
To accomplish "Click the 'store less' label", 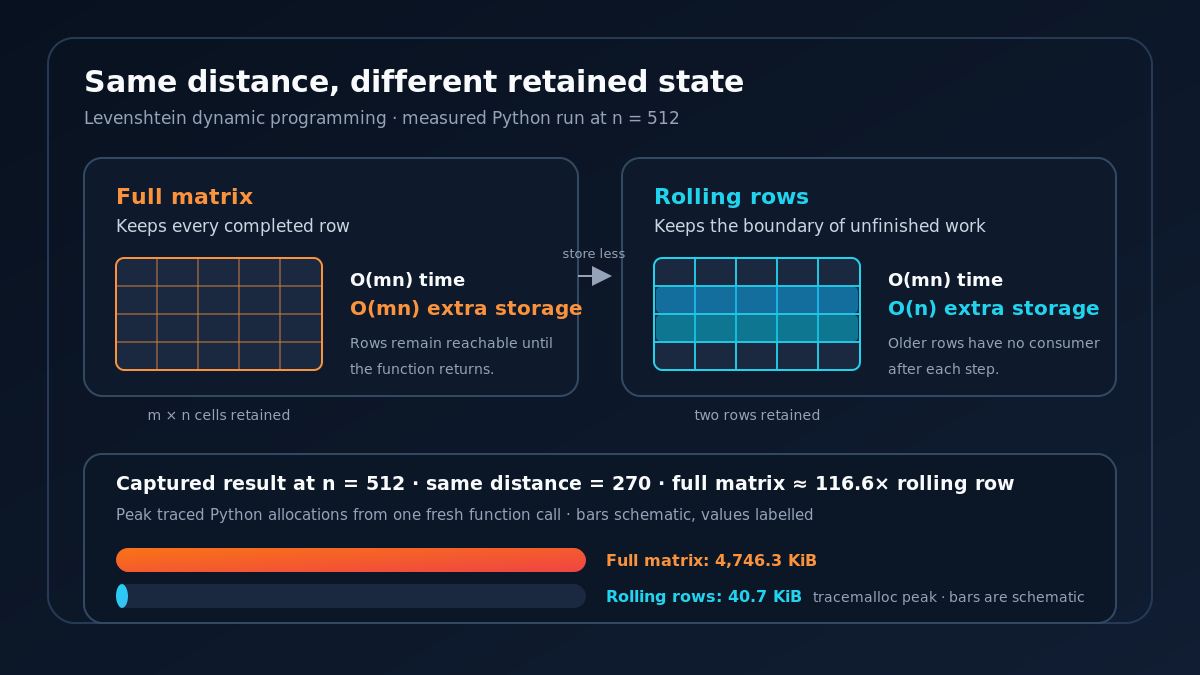I will click(594, 254).
